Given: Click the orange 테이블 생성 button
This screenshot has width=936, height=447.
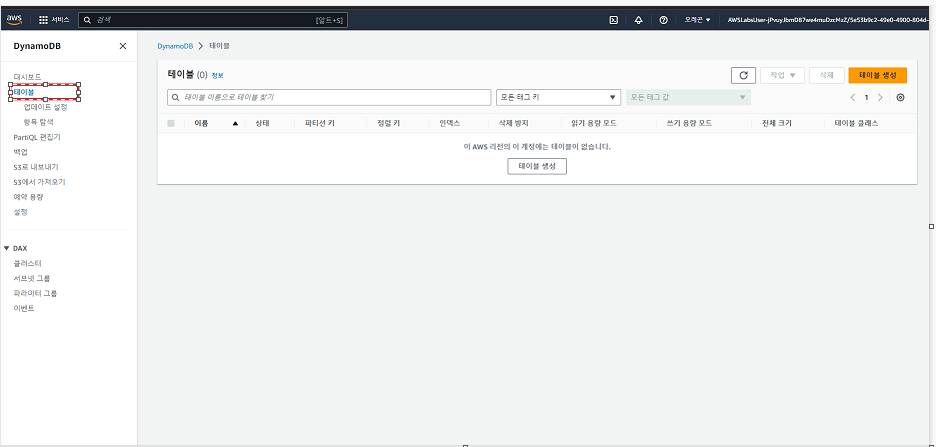Looking at the screenshot, I should pyautogui.click(x=878, y=75).
